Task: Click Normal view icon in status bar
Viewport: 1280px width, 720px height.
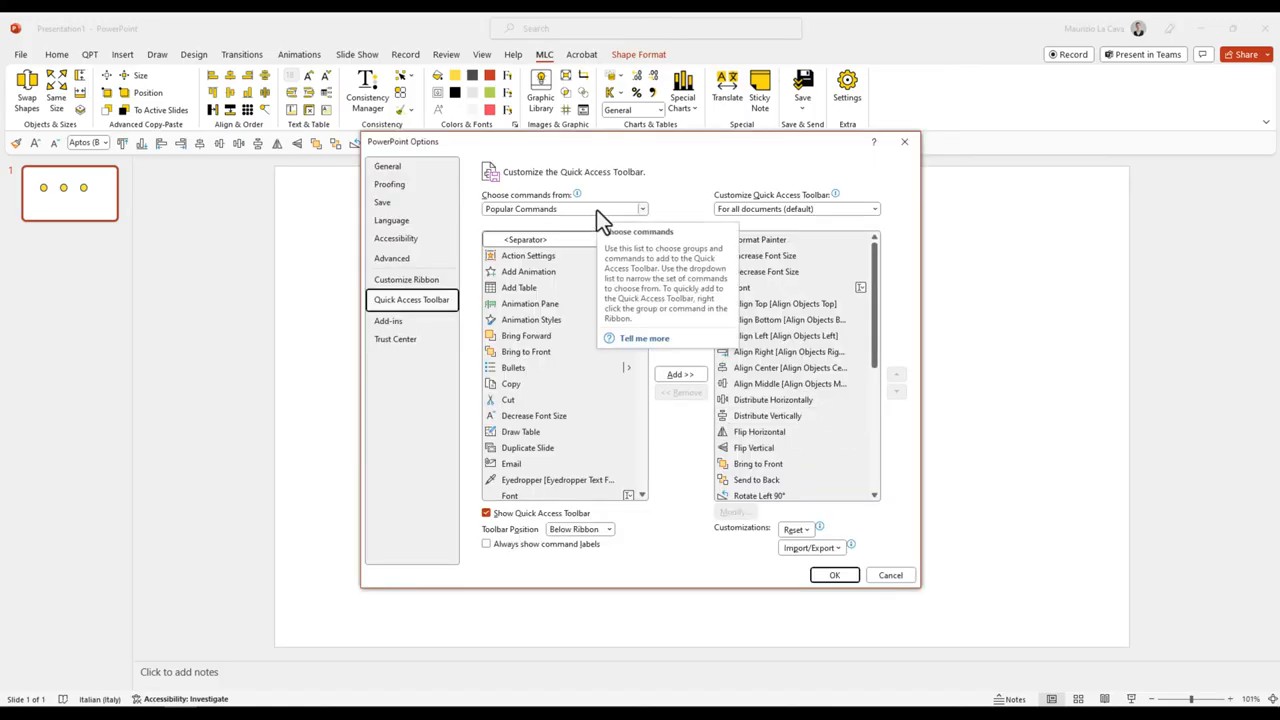Action: 1051,699
